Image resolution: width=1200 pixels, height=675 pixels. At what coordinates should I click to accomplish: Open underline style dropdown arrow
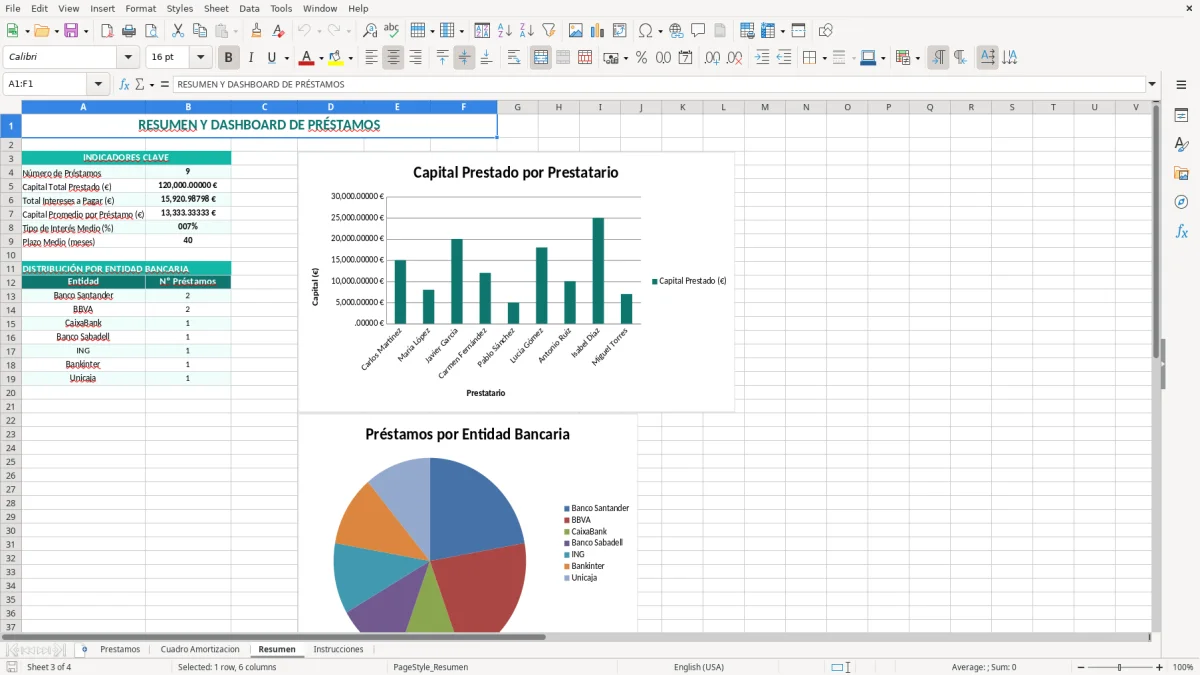(x=286, y=58)
